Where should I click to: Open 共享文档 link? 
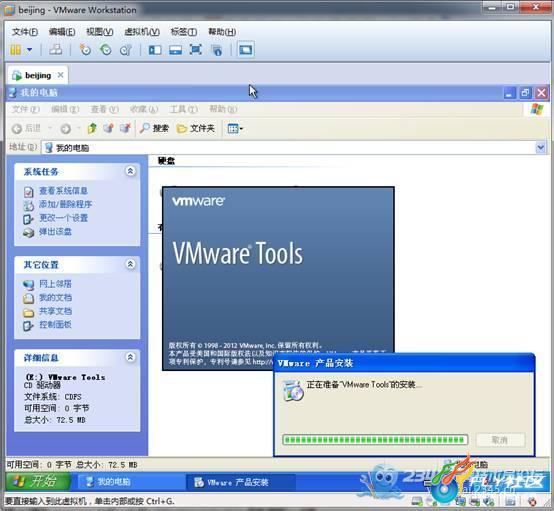[55, 311]
